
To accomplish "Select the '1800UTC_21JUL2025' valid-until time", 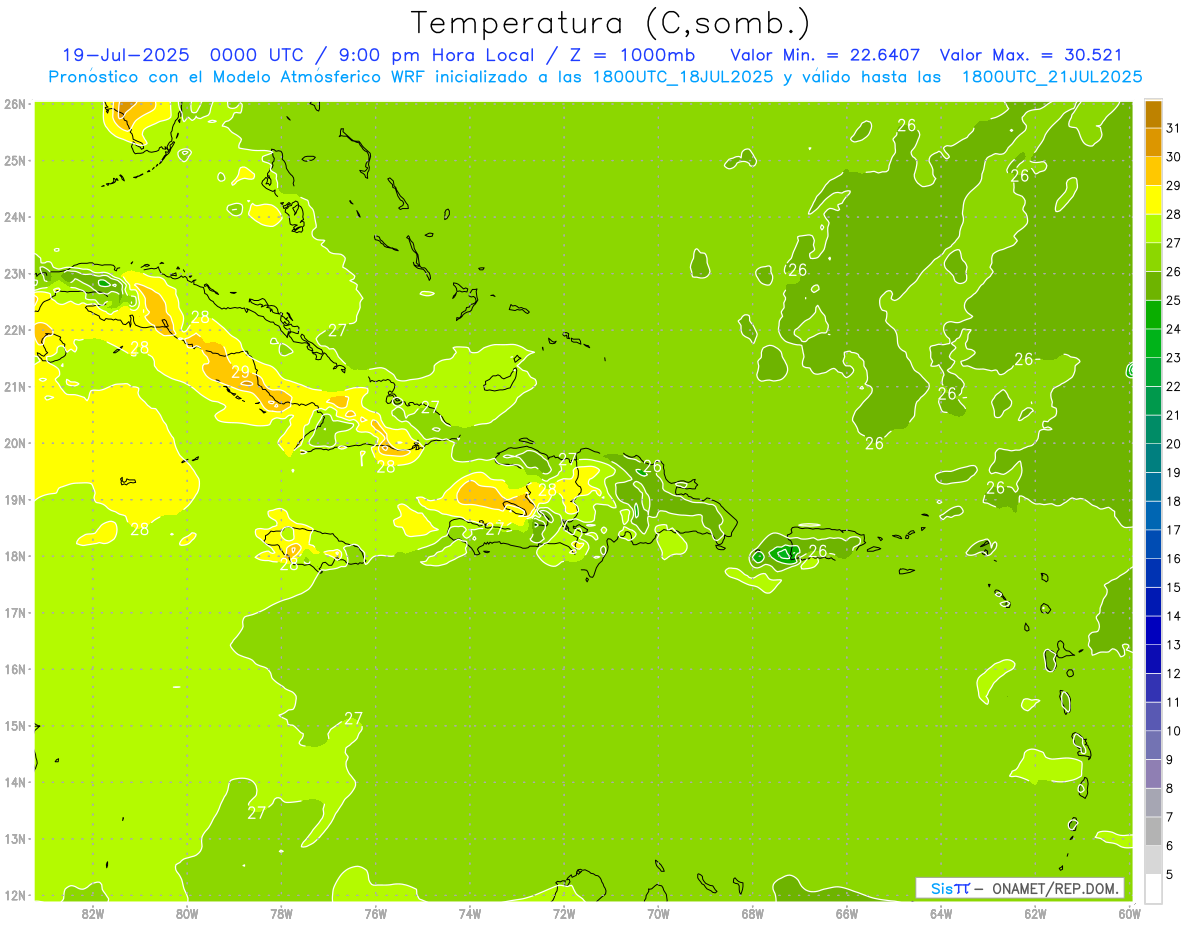I will click(1052, 77).
